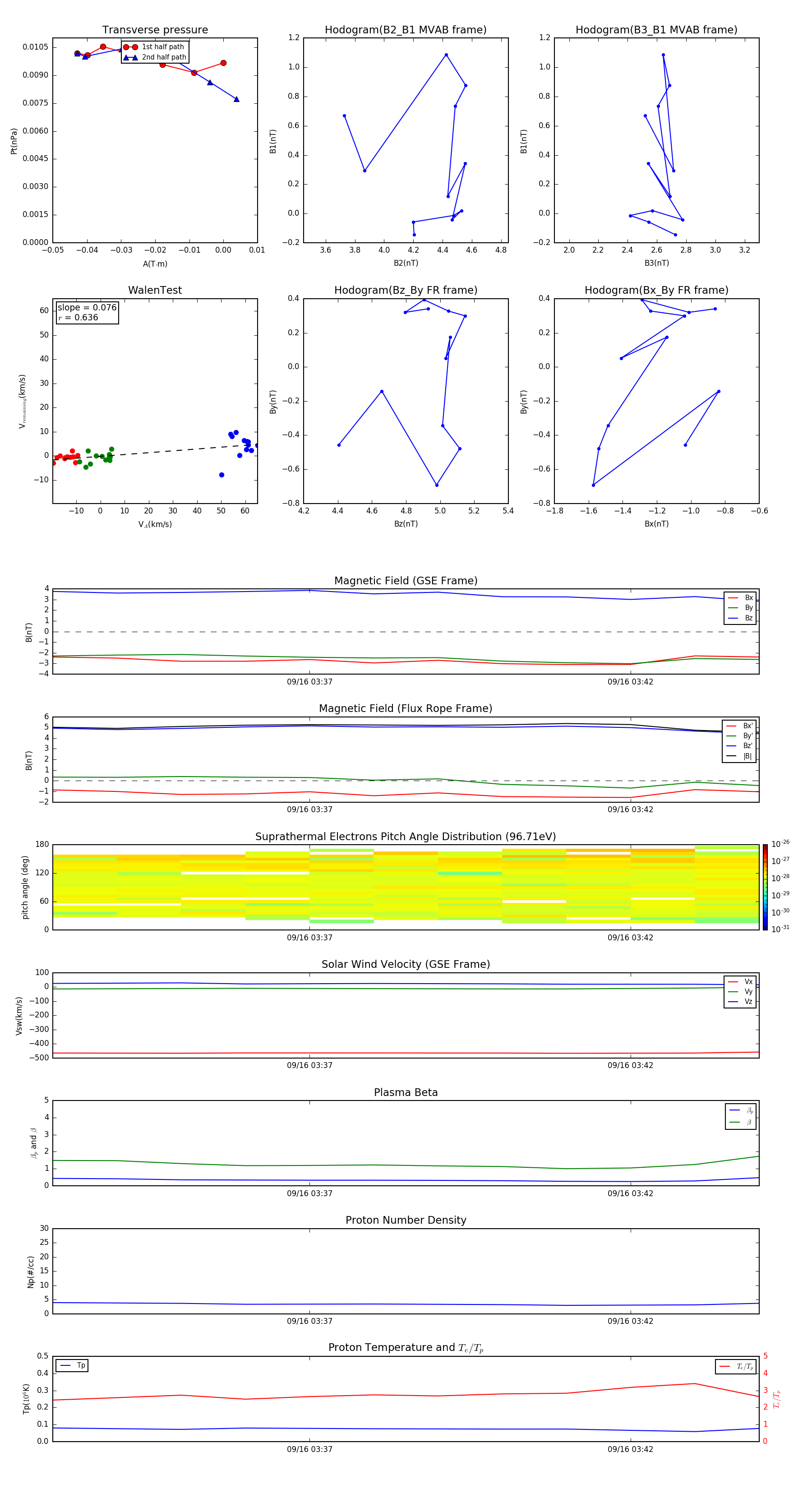812x1489 pixels.
Task: Click 'A(T·m)' x-axis label
Action: tap(155, 264)
